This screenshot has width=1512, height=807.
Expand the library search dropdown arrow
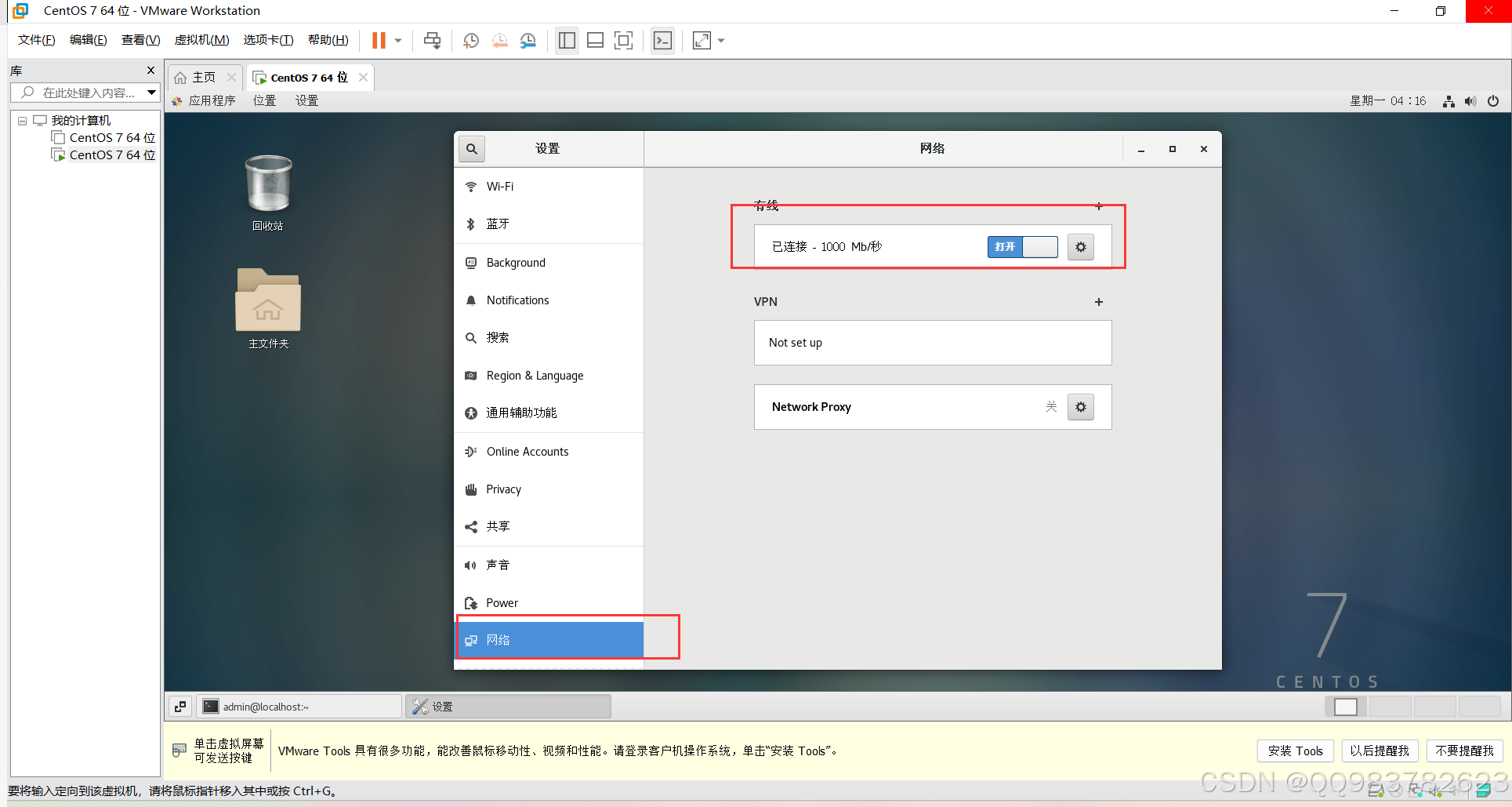pos(152,93)
